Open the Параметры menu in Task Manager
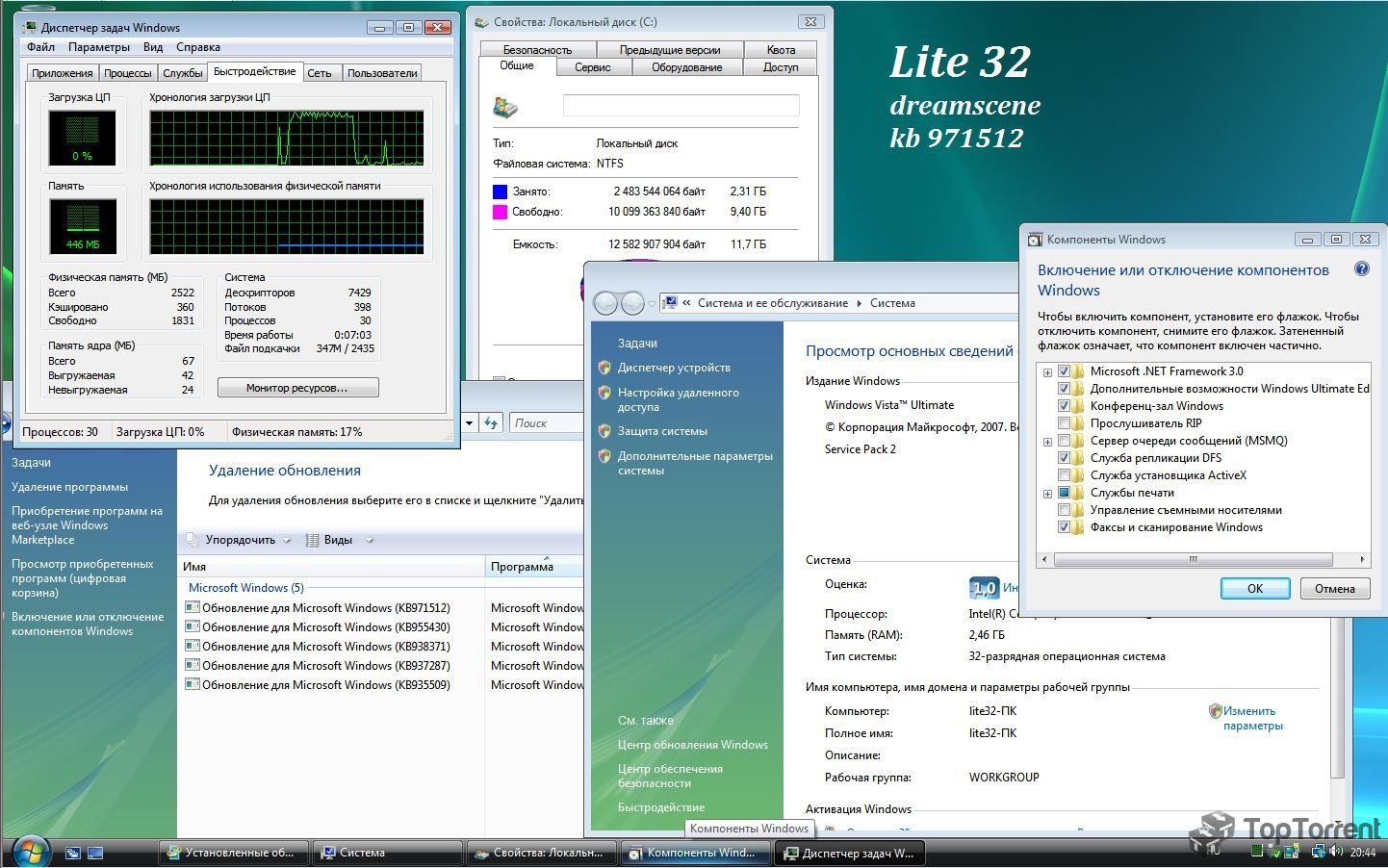This screenshot has width=1388, height=868. [99, 47]
